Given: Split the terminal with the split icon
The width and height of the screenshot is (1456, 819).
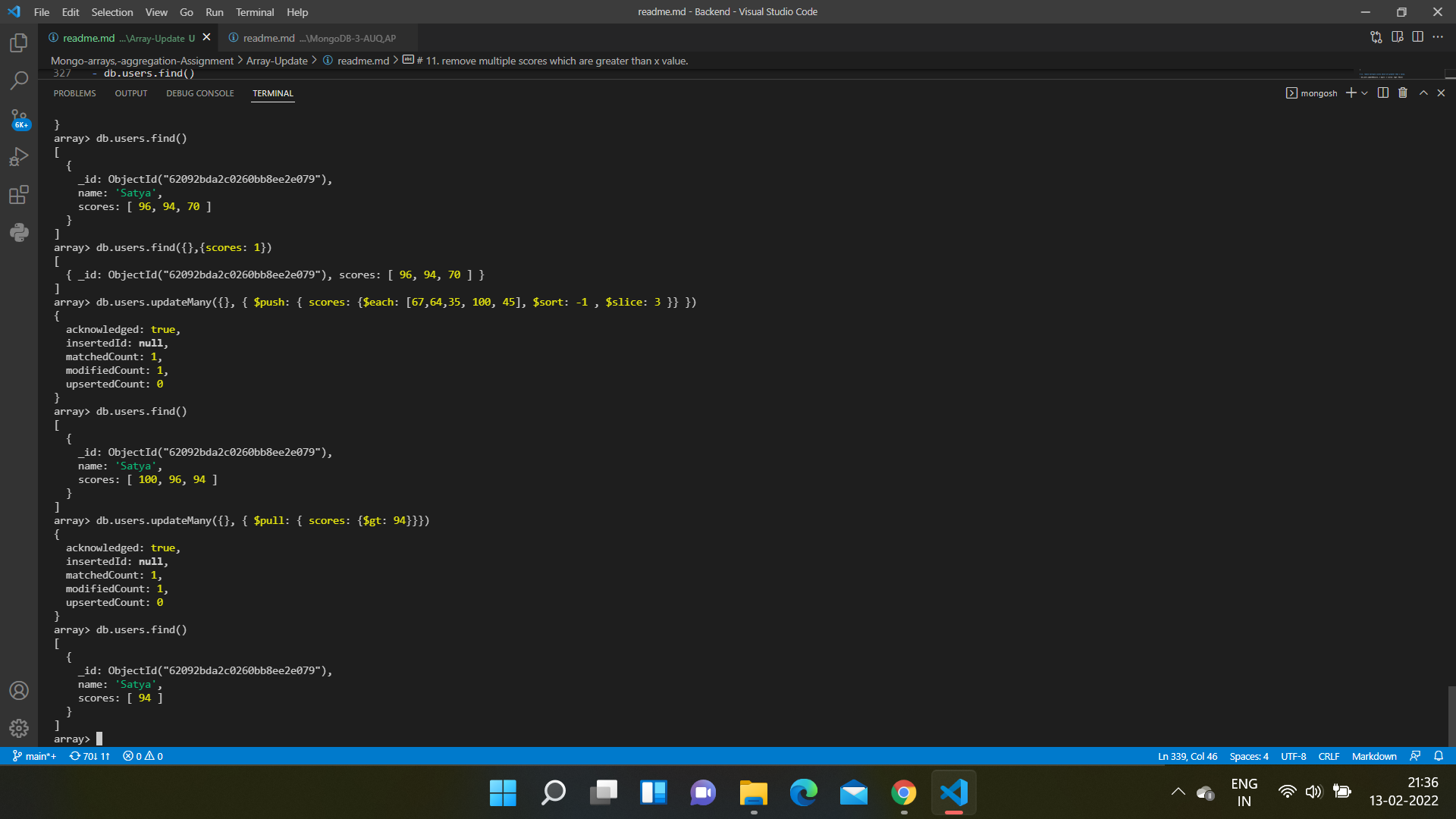Looking at the screenshot, I should click(1382, 93).
